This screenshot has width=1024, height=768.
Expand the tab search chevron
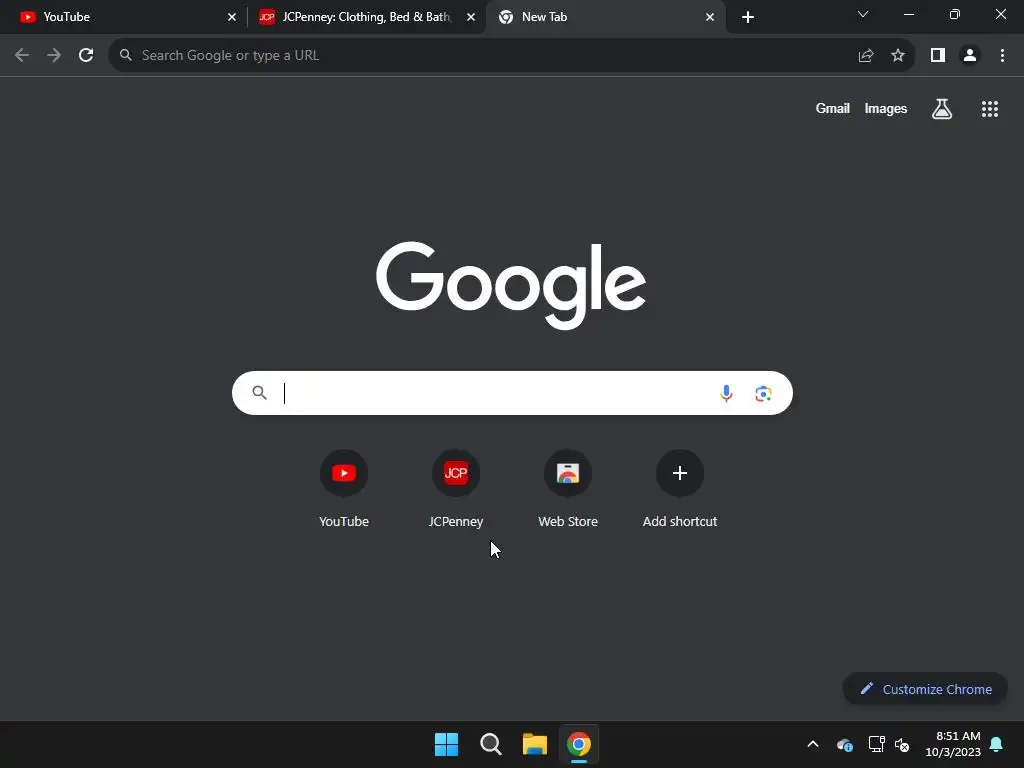pyautogui.click(x=863, y=14)
